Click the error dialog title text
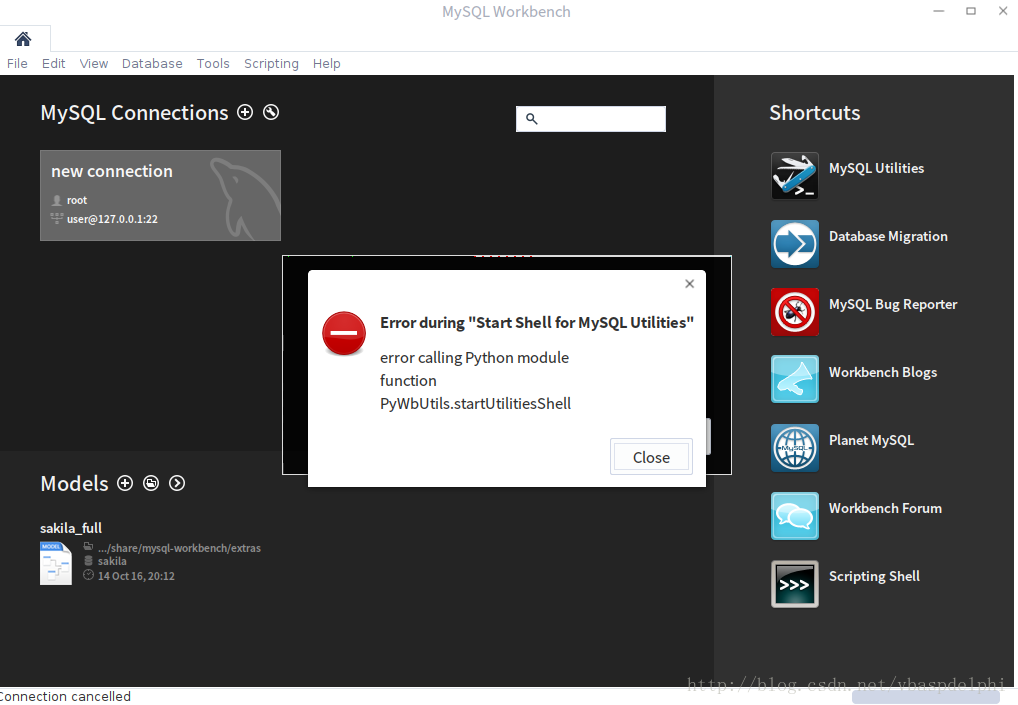 pos(537,323)
